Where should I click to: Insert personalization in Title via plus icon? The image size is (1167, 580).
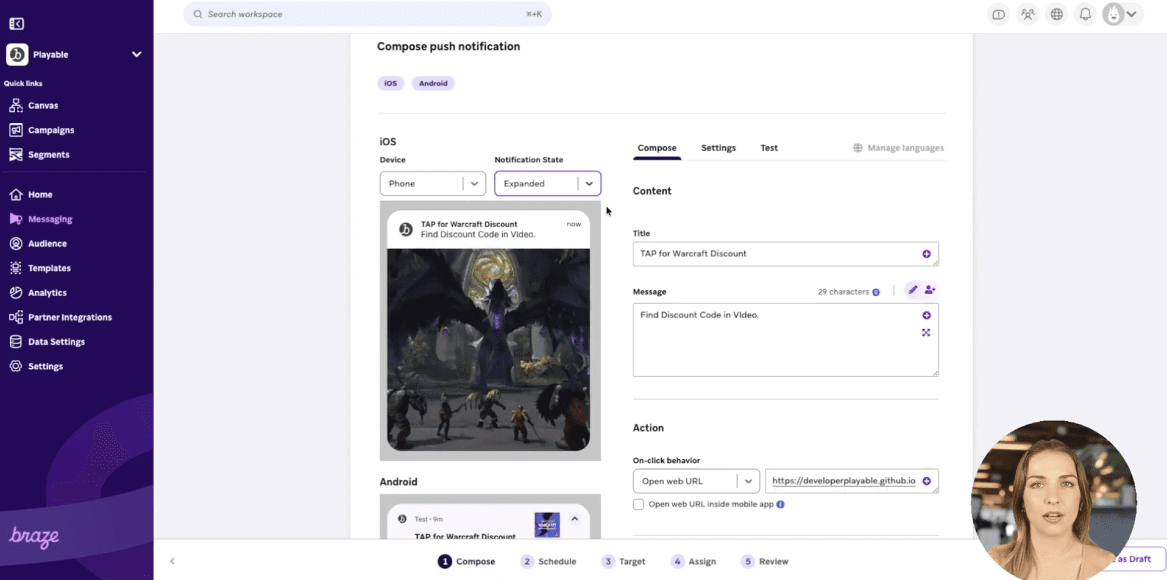(927, 254)
